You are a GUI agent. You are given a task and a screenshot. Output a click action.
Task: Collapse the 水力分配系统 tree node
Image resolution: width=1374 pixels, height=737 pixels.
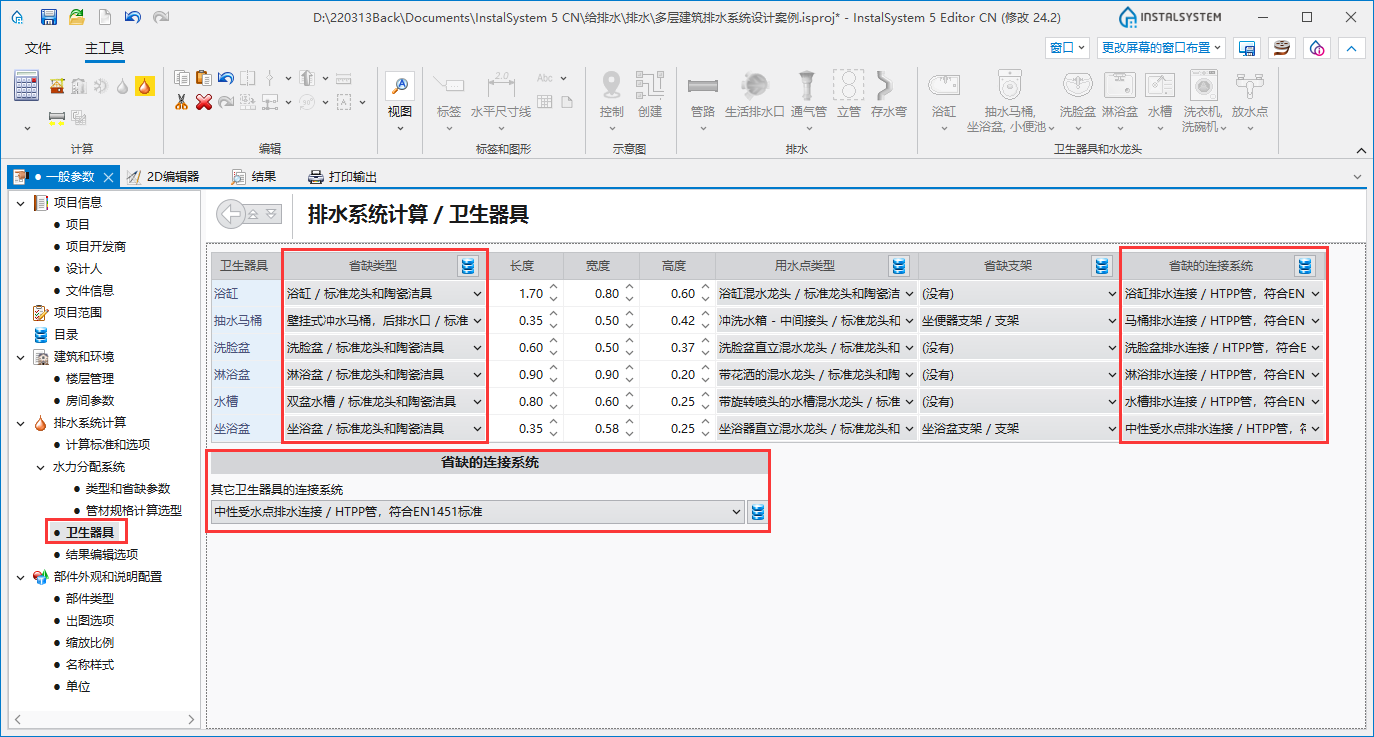(40, 467)
